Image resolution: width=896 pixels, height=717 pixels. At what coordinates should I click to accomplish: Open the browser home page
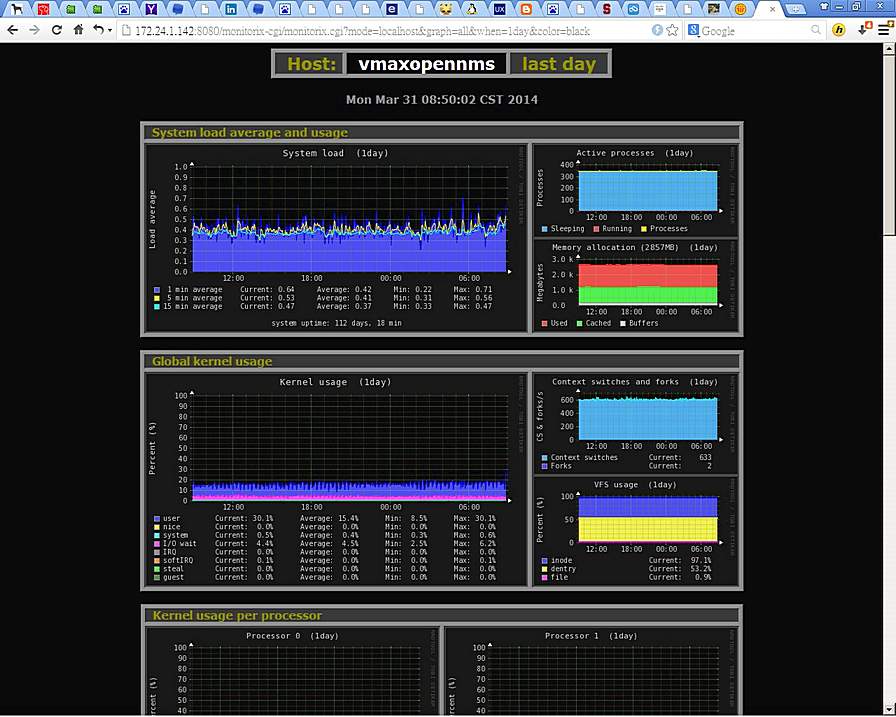pos(78,30)
